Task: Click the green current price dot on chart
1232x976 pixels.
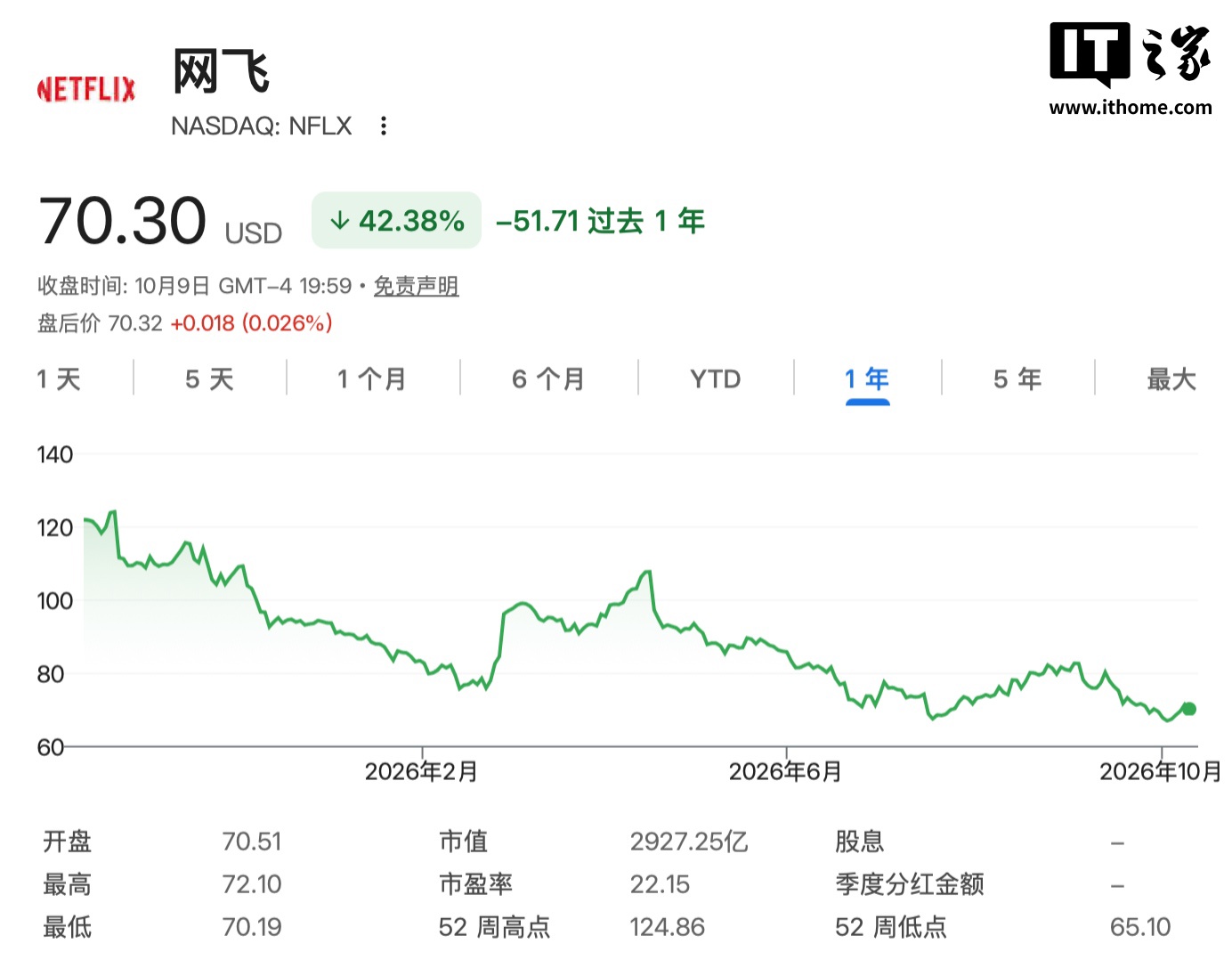Action: (1189, 709)
